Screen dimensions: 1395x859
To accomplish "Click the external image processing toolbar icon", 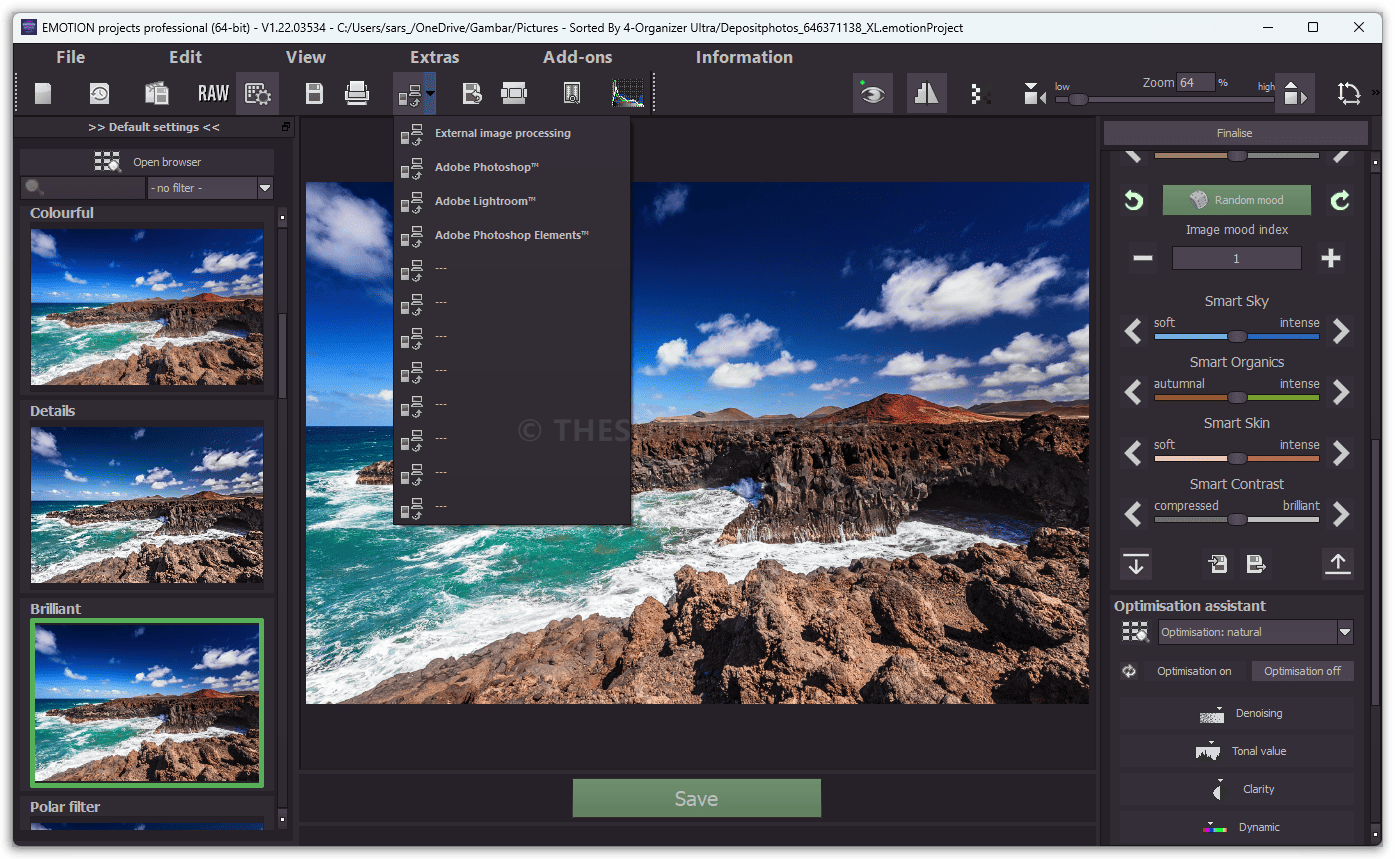I will 409,95.
